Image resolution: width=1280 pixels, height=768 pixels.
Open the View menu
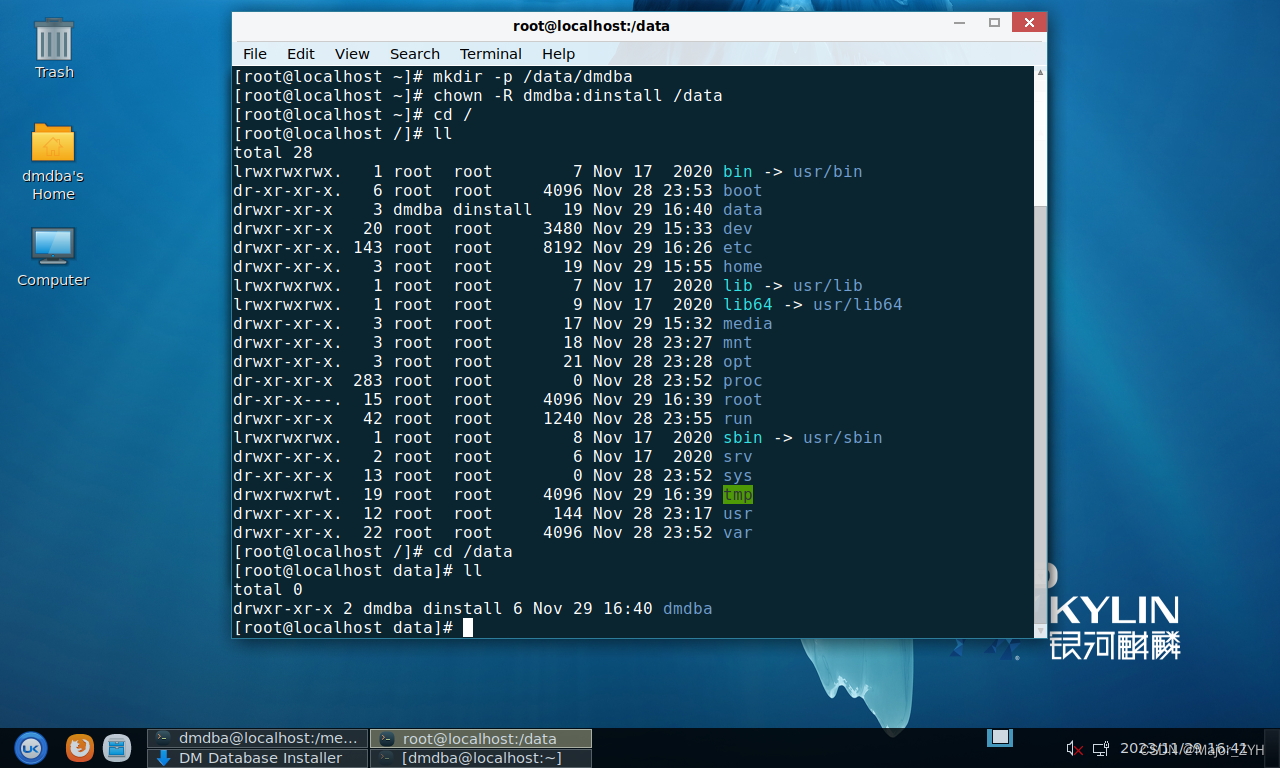click(x=352, y=54)
